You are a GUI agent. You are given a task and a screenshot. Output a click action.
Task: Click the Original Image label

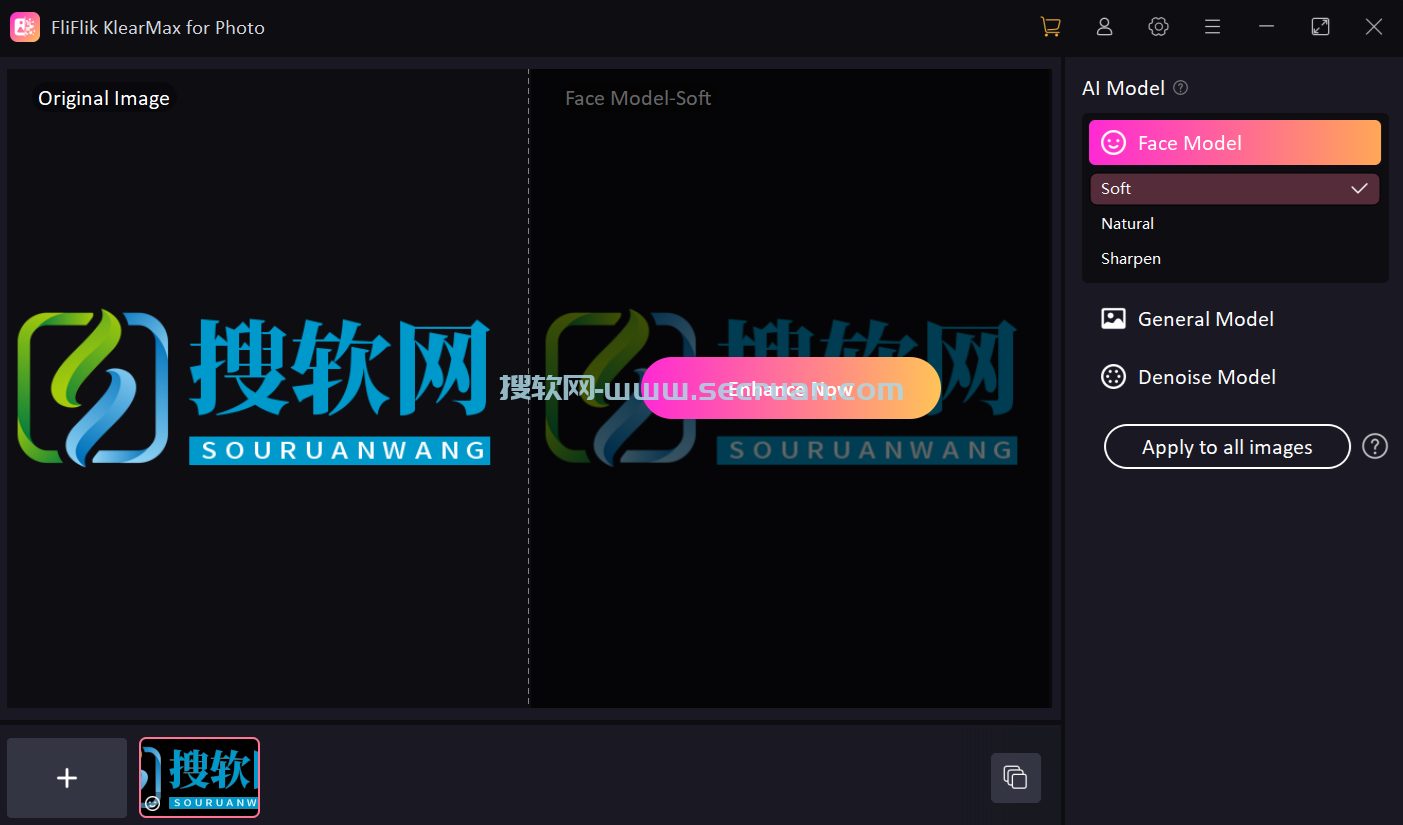104,98
